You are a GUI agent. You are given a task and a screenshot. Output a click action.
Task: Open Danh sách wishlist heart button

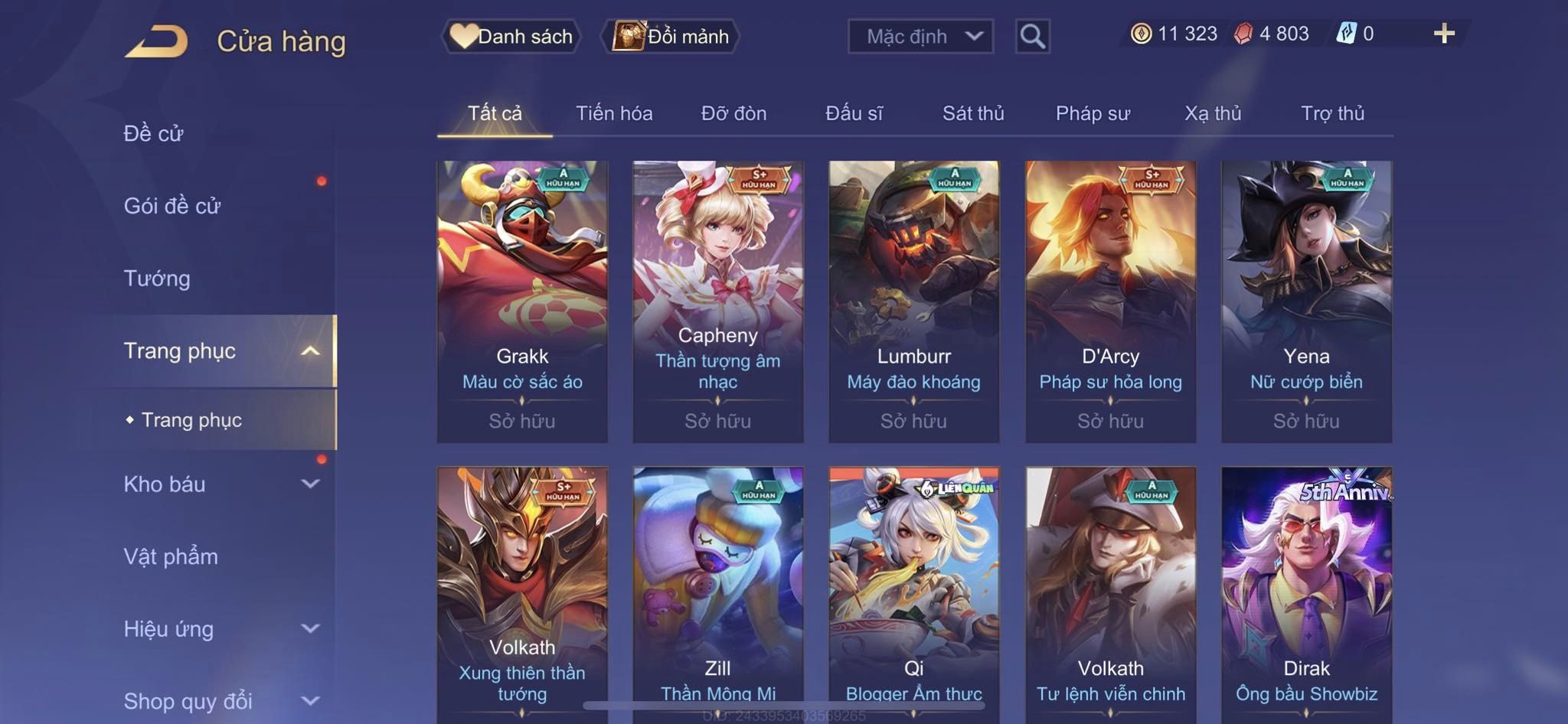[x=511, y=36]
